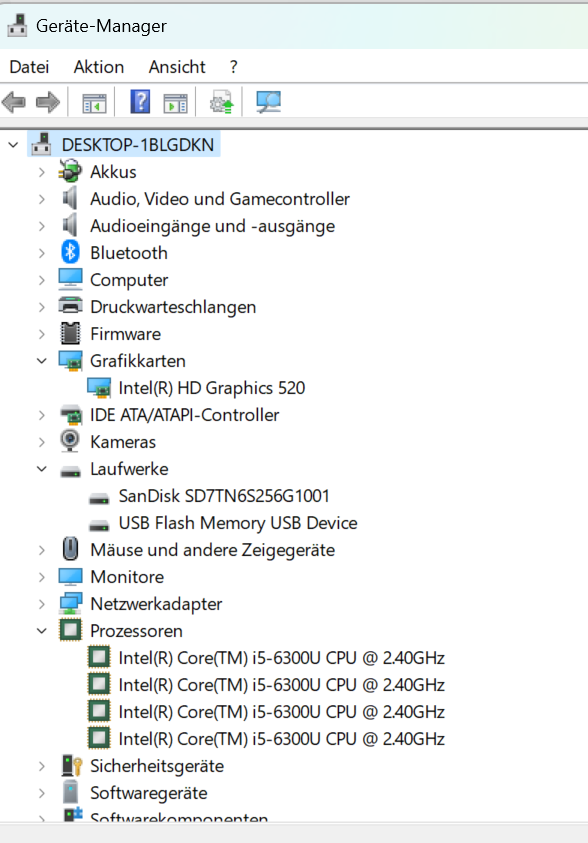This screenshot has height=843, width=588.
Task: Click the Kameras webcam icon
Action: click(x=70, y=441)
